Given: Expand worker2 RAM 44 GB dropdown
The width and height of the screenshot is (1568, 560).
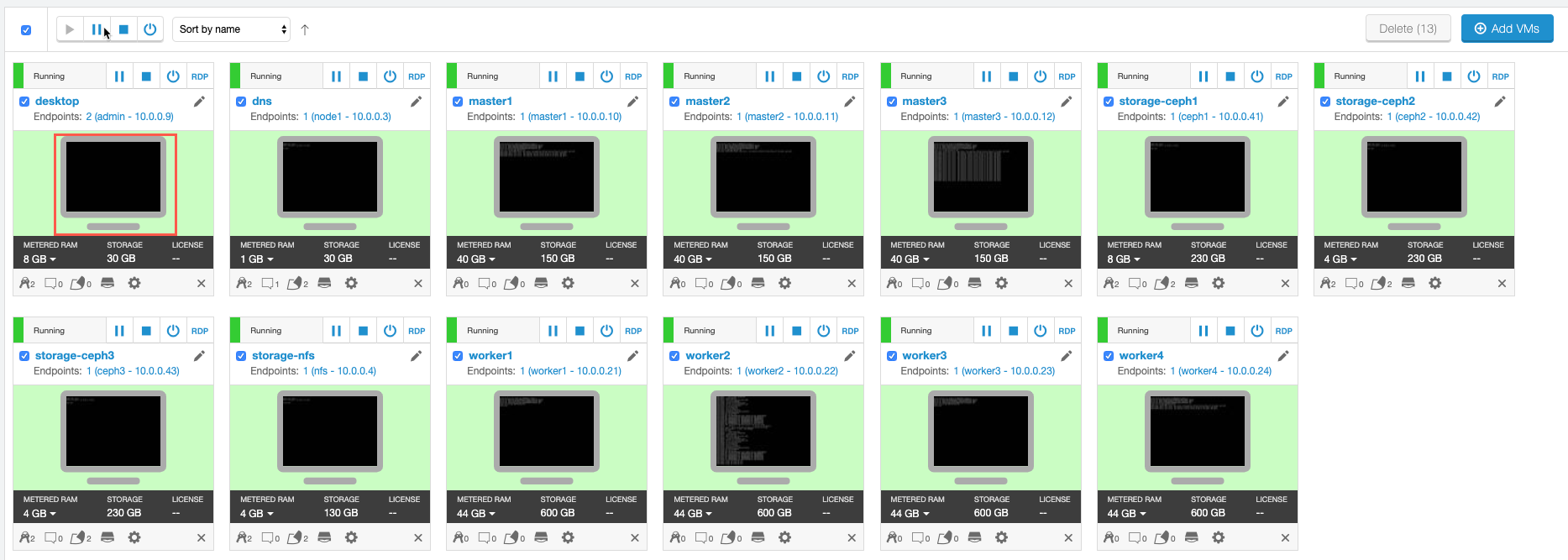Looking at the screenshot, I should 693,514.
